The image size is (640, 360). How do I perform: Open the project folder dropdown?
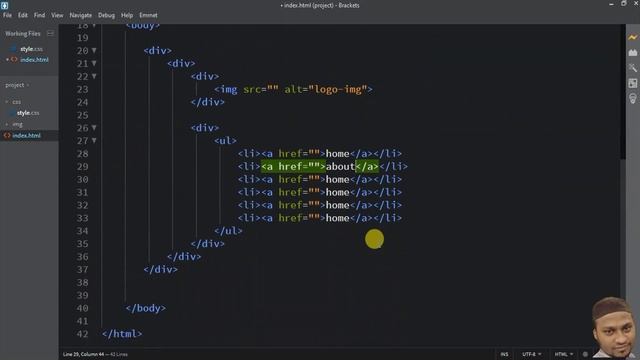click(x=17, y=85)
